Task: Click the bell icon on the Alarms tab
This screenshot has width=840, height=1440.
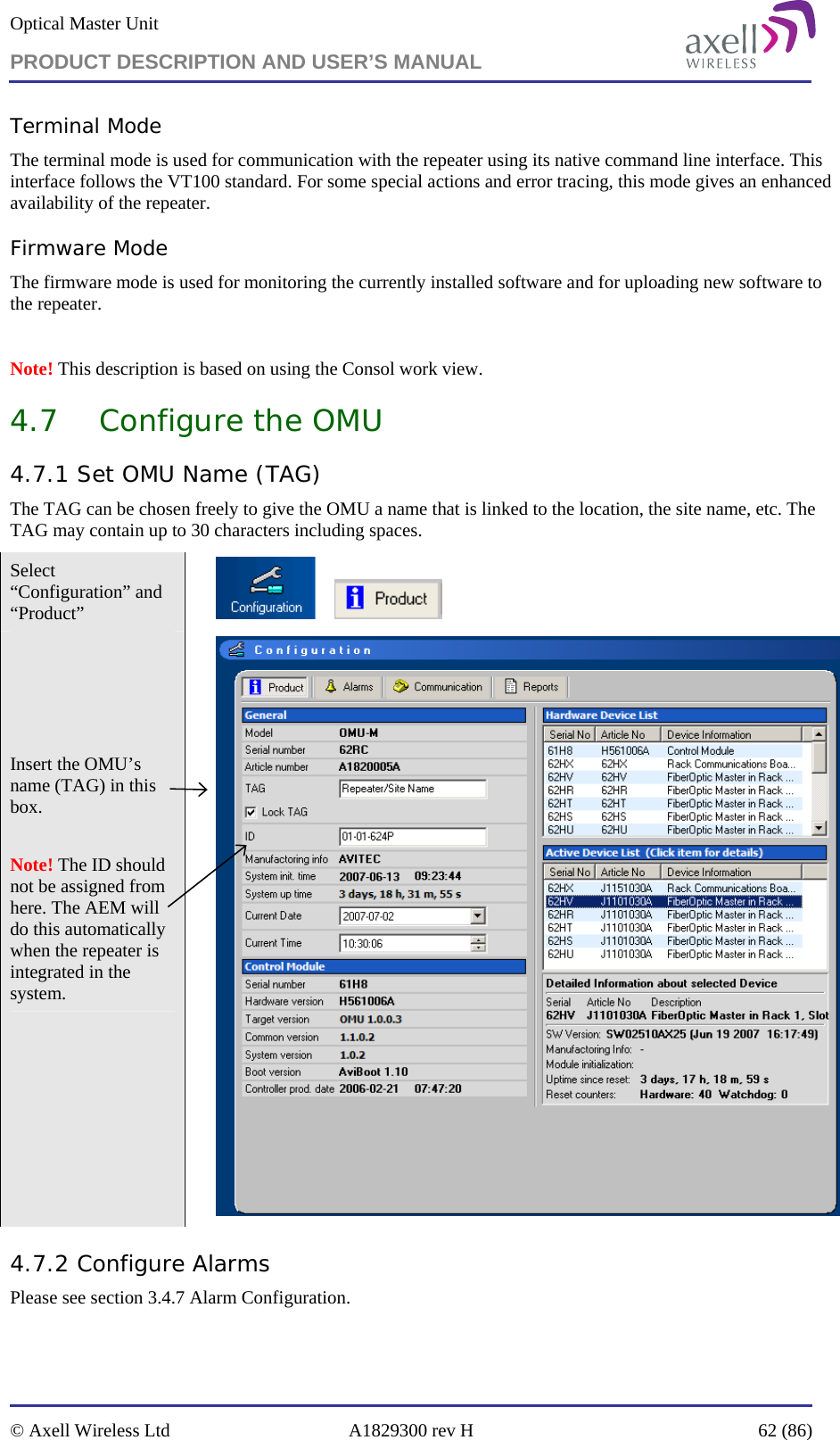Action: click(x=331, y=686)
